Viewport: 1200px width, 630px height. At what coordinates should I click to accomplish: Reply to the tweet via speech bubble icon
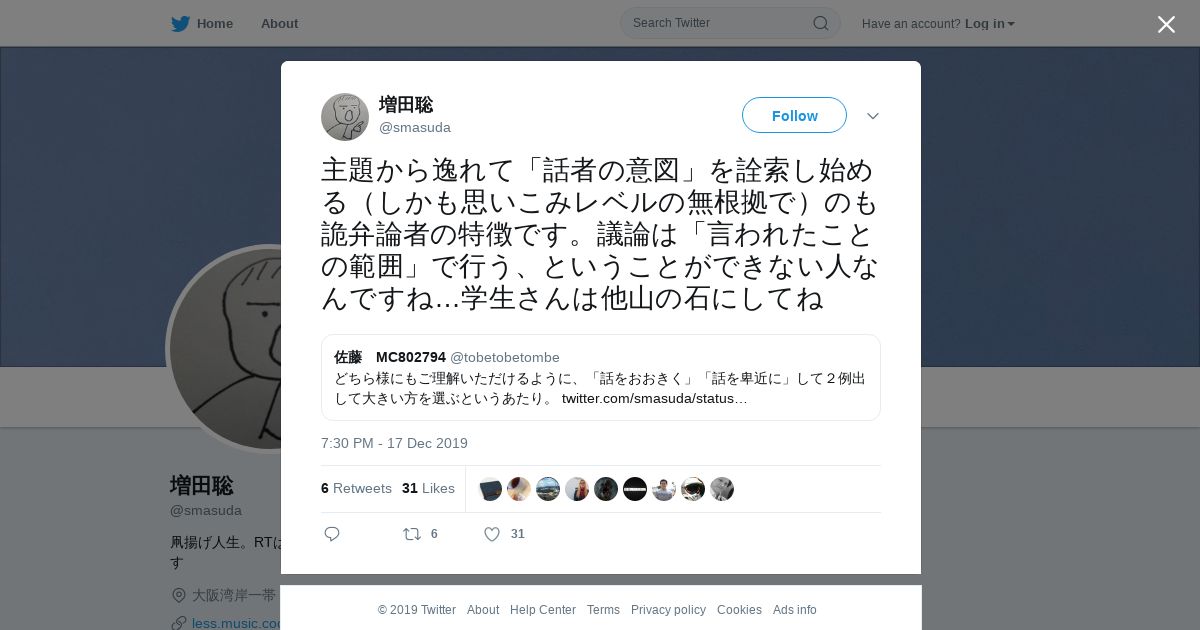332,534
